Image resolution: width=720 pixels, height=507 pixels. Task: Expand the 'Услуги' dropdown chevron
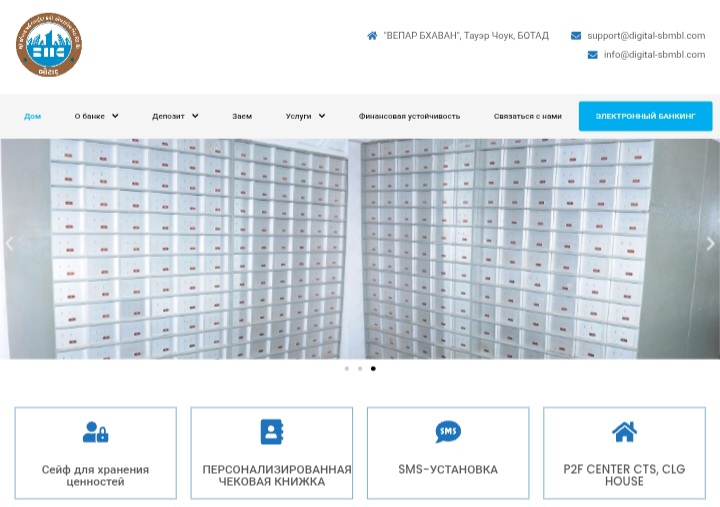tap(322, 116)
